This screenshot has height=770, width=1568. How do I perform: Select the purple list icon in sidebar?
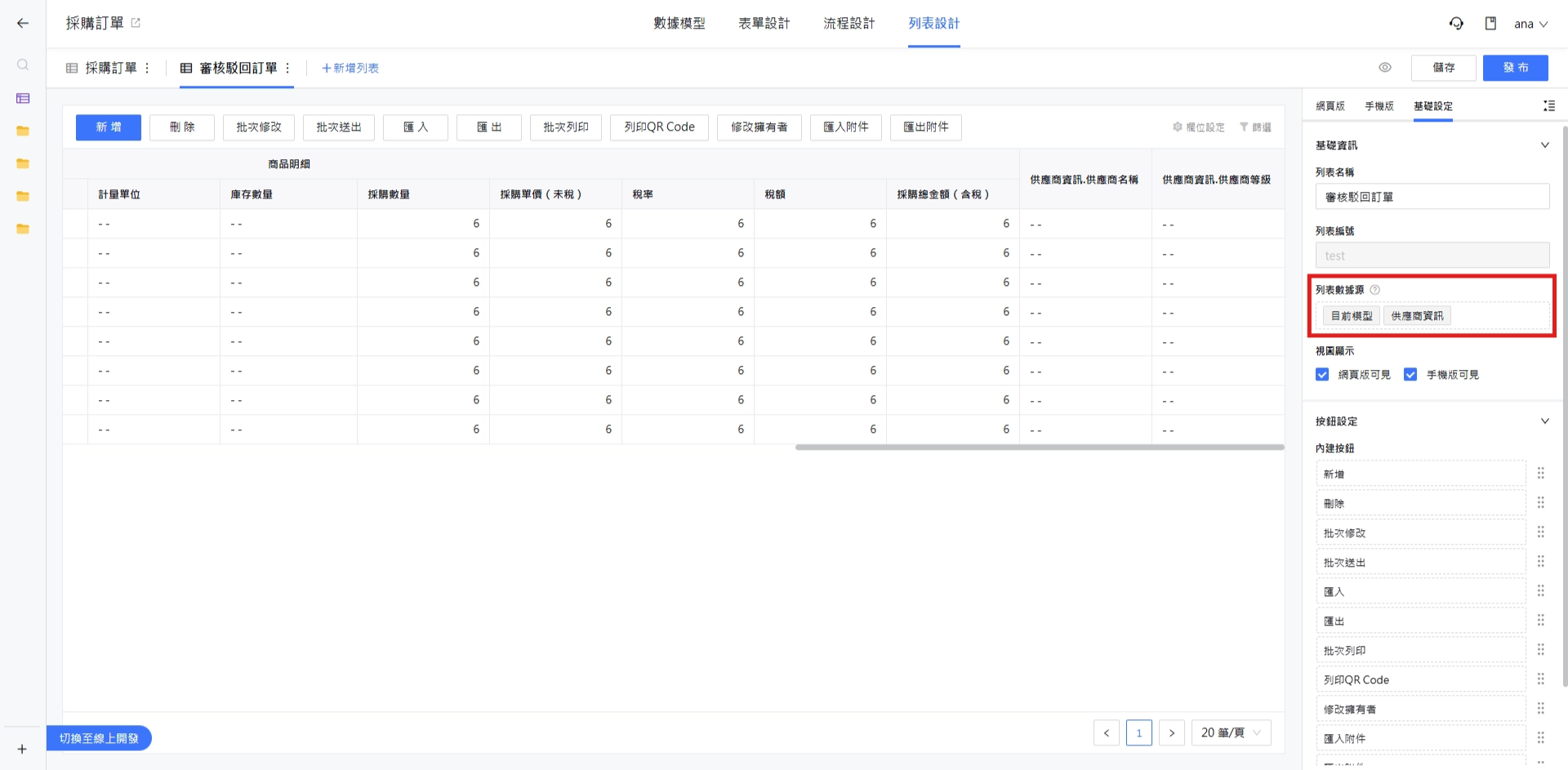pos(23,98)
